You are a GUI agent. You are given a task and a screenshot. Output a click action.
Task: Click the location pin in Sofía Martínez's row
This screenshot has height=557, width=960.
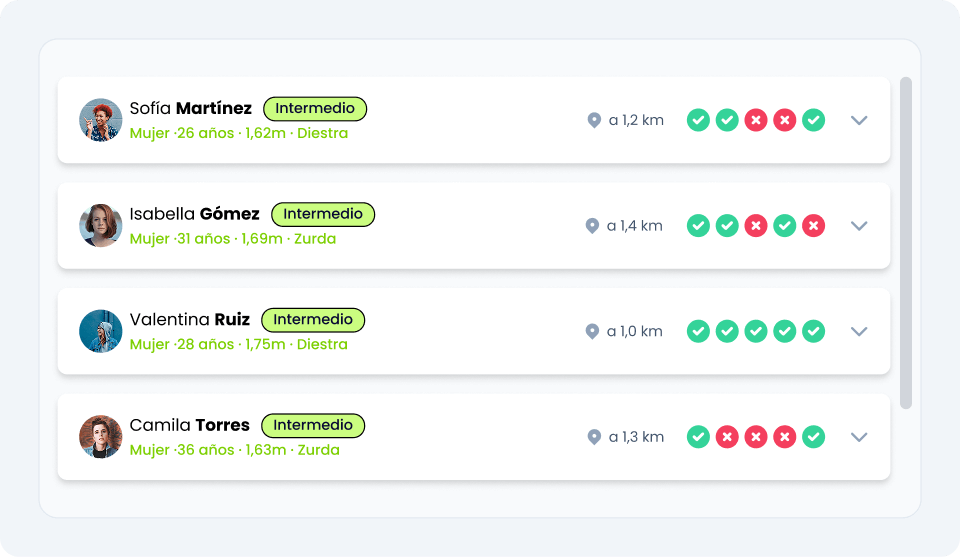pyautogui.click(x=594, y=120)
